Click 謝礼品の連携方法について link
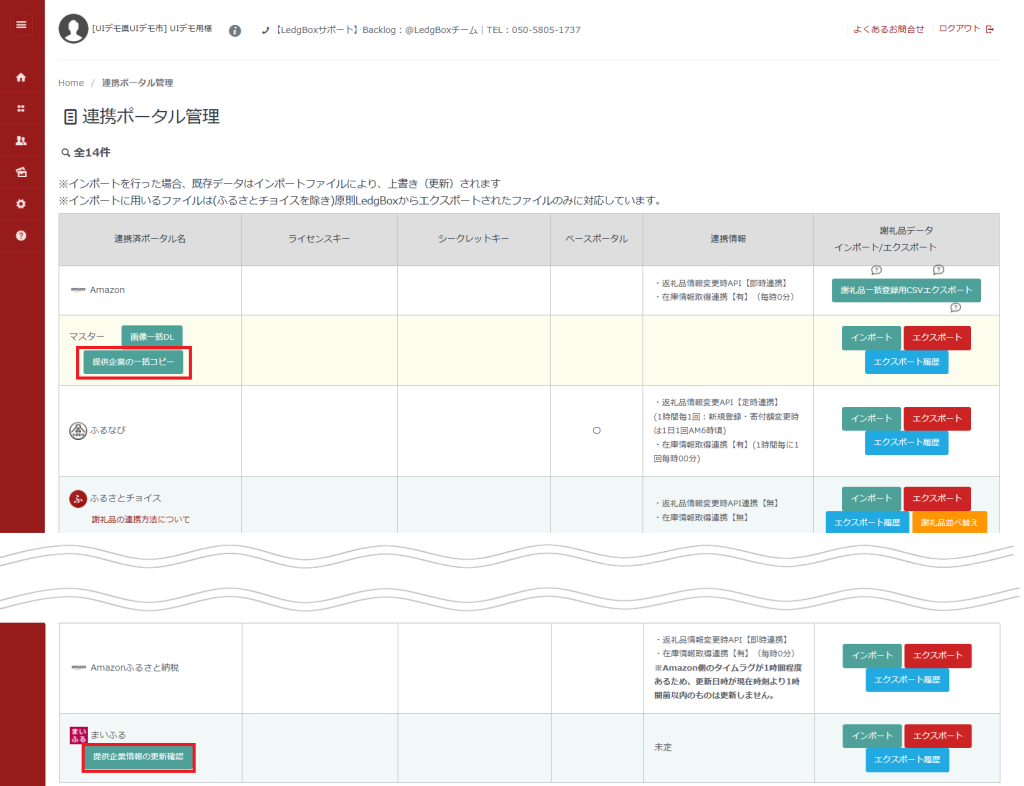Viewport: 1024px width, 786px height. coord(140,520)
